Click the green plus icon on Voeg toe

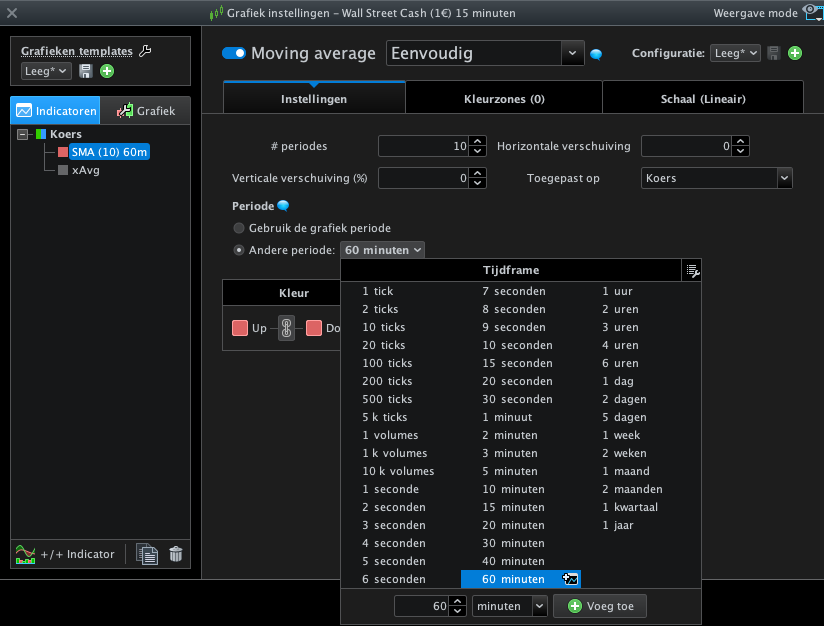[x=575, y=606]
